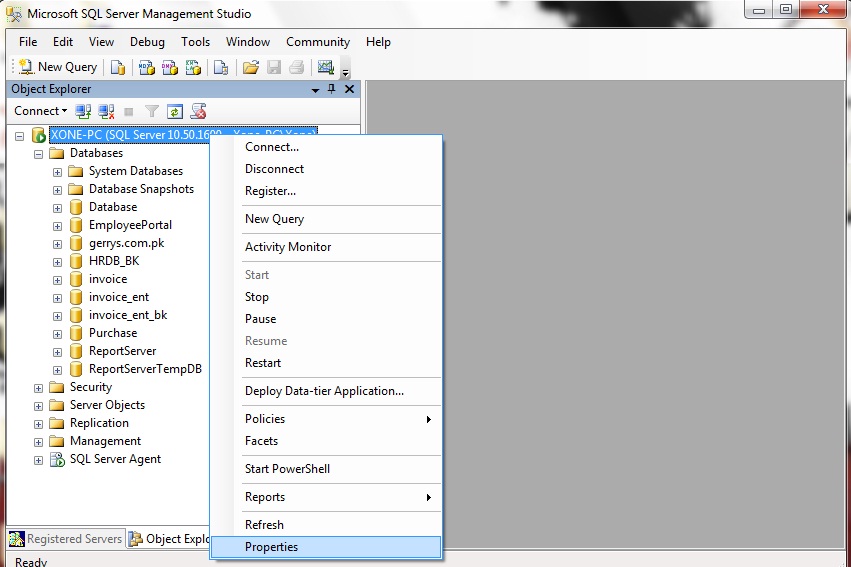Click the Save disk icon
The width and height of the screenshot is (851, 567).
pyautogui.click(x=274, y=67)
